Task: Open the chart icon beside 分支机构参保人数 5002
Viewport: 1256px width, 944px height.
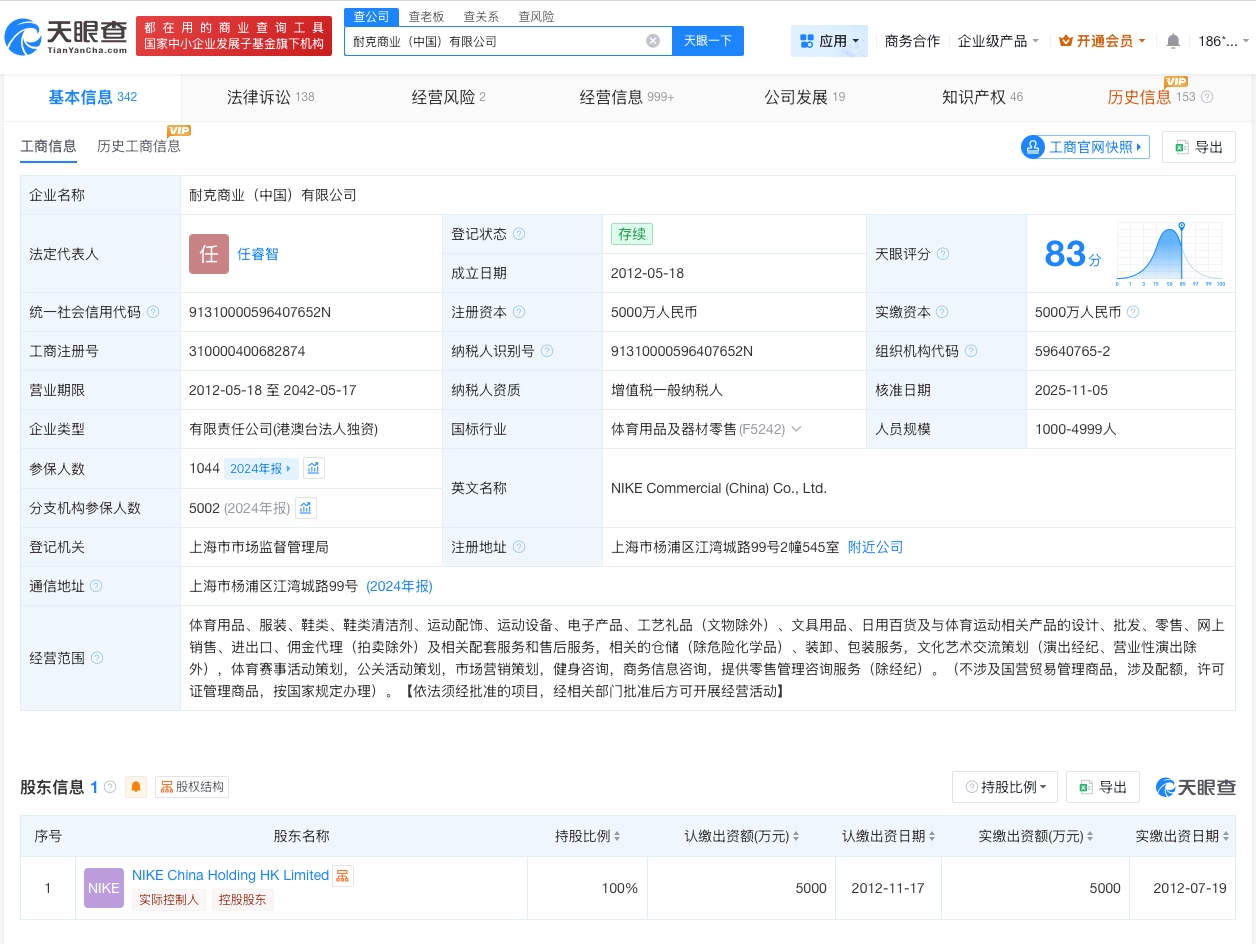Action: [x=306, y=508]
